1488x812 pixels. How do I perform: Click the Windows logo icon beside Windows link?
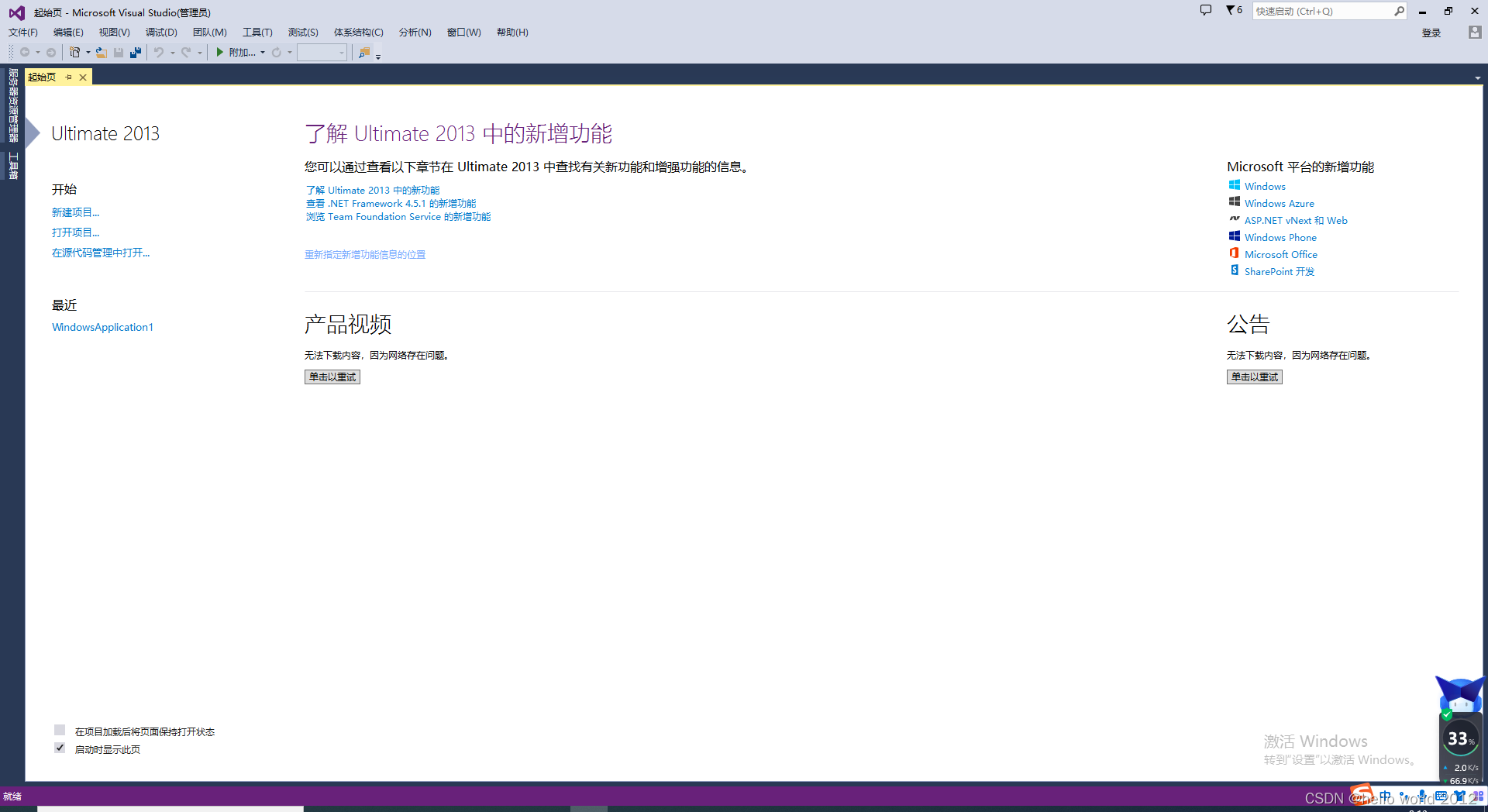[x=1235, y=185]
